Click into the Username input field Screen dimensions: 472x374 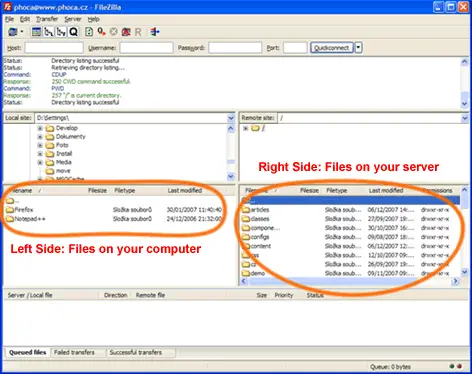click(x=147, y=48)
